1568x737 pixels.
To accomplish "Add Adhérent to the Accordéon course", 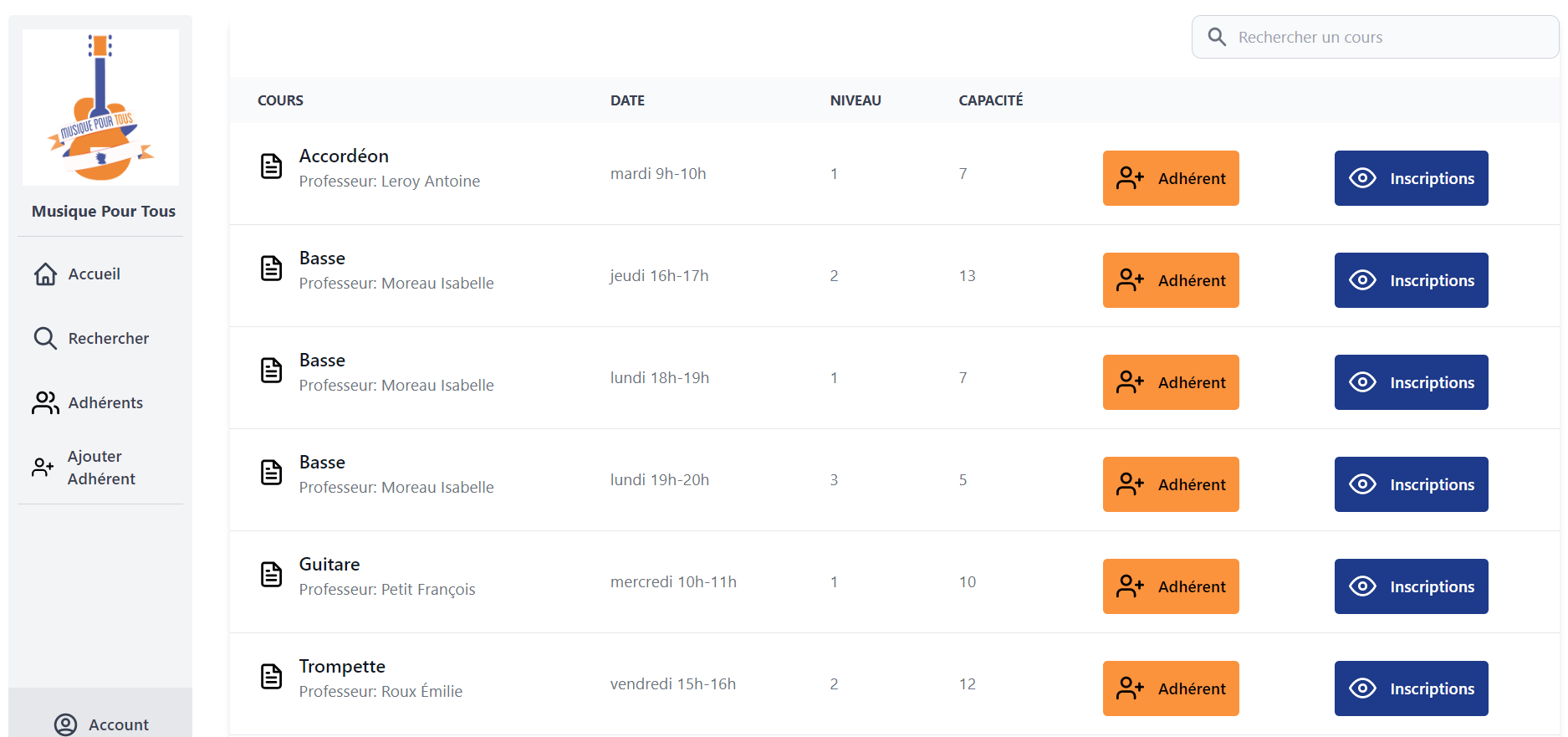I will point(1171,178).
